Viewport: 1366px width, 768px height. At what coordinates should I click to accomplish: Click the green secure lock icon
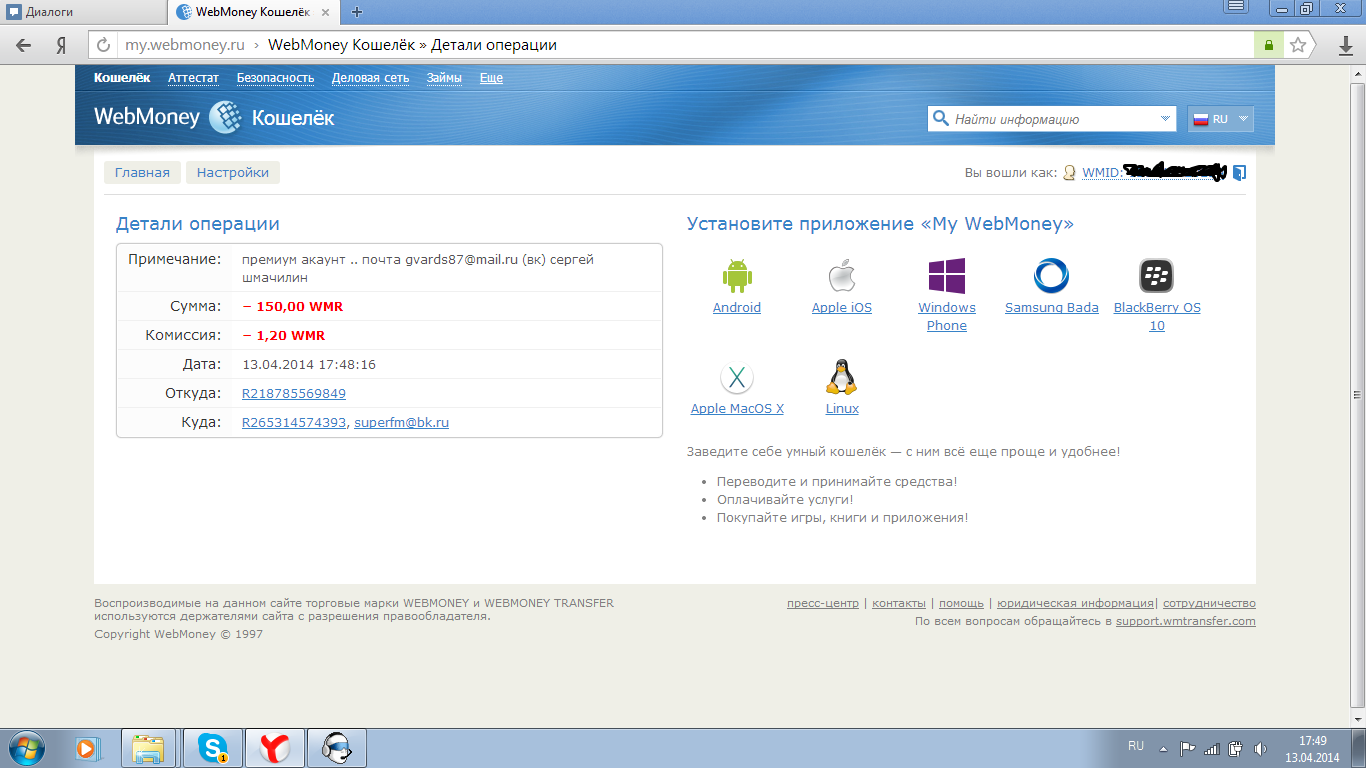[1269, 45]
